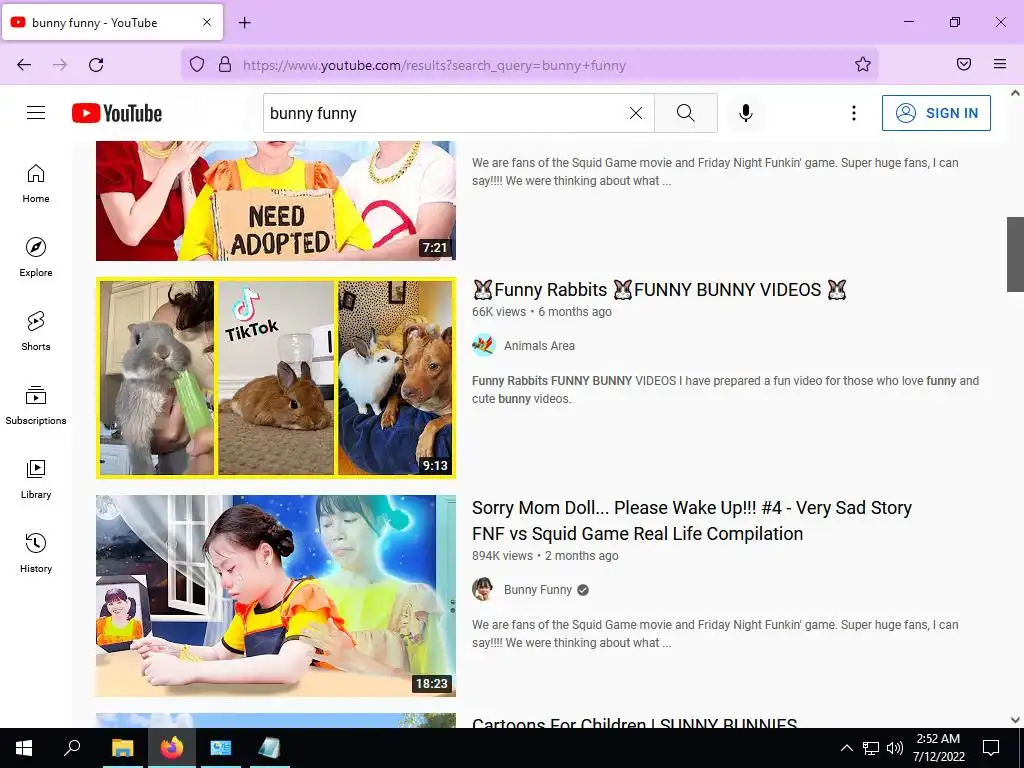Open Funny Rabbits FUNNY BUNNY VIDEOS title
Image resolution: width=1024 pixels, height=768 pixels.
coord(660,289)
